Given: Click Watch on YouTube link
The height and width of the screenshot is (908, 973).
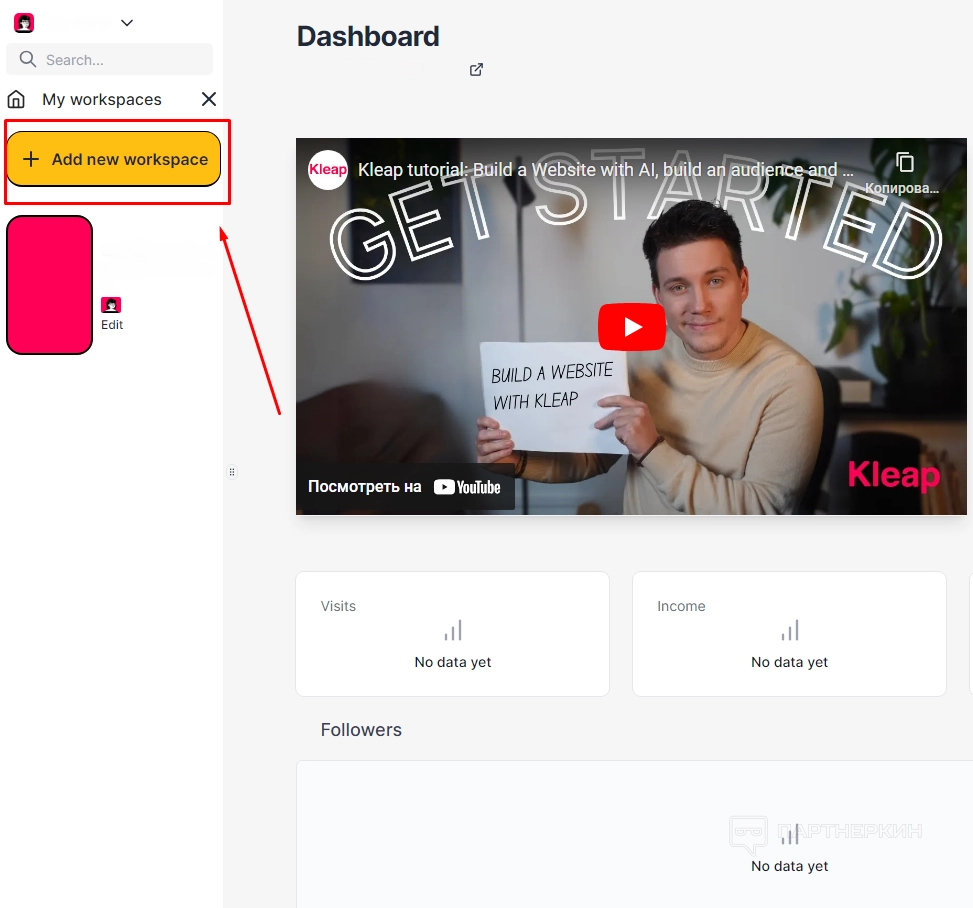Looking at the screenshot, I should pos(404,487).
